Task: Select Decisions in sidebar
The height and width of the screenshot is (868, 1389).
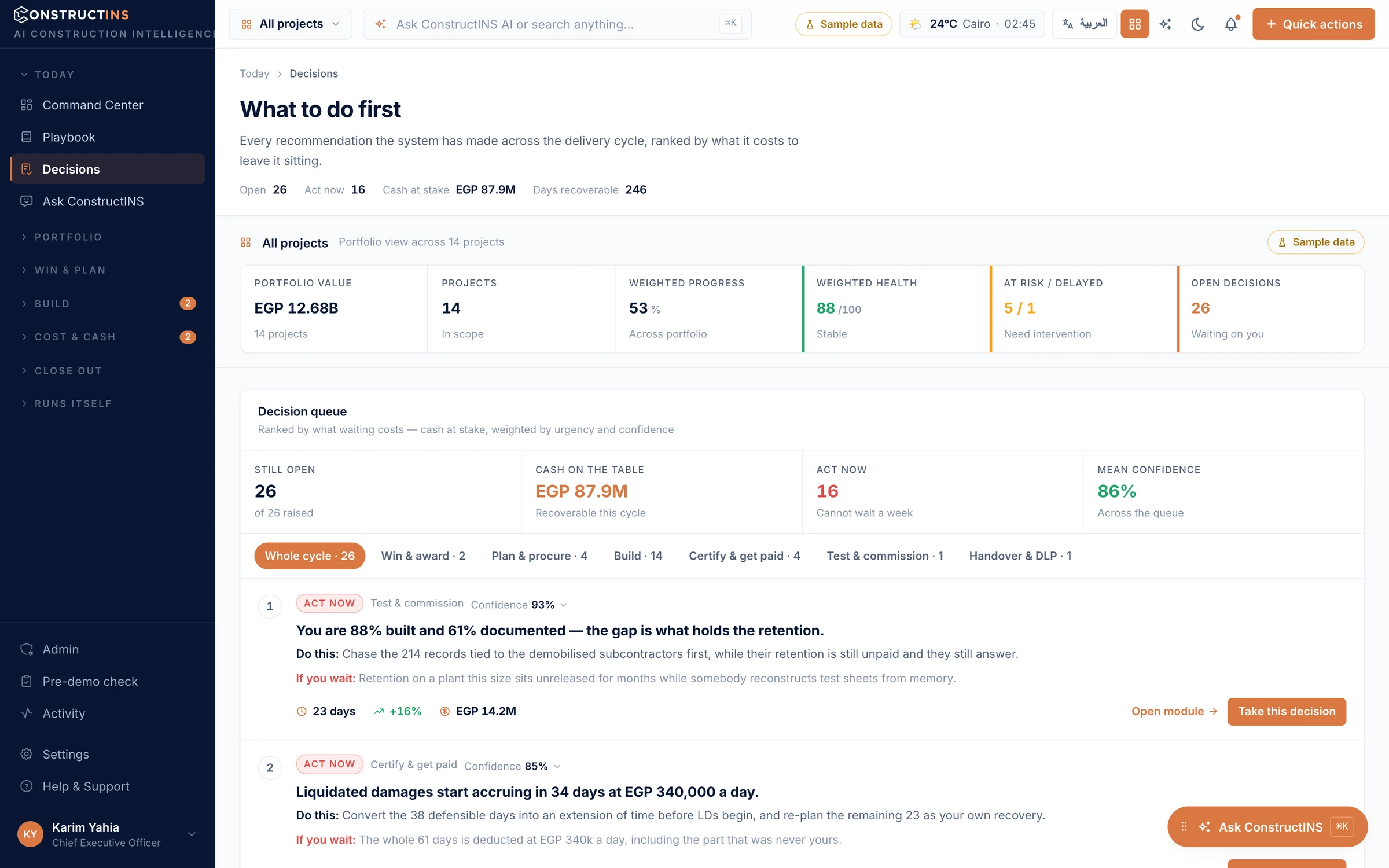Action: coord(108,169)
